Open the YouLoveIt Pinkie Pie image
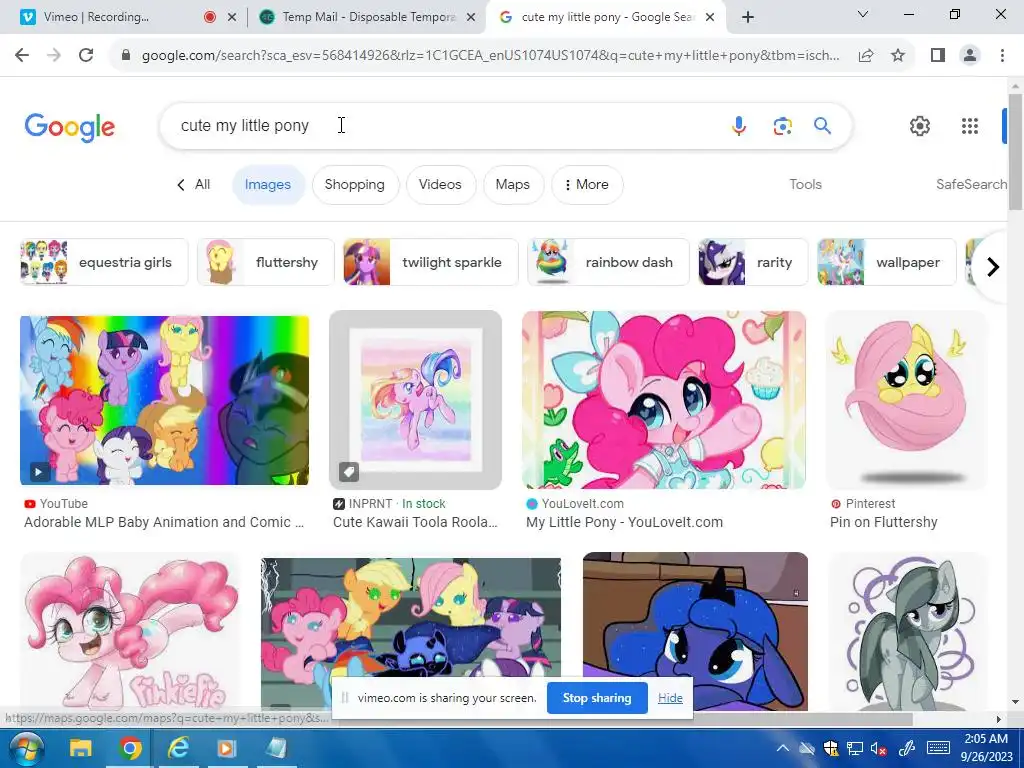Image resolution: width=1024 pixels, height=768 pixels. point(664,400)
